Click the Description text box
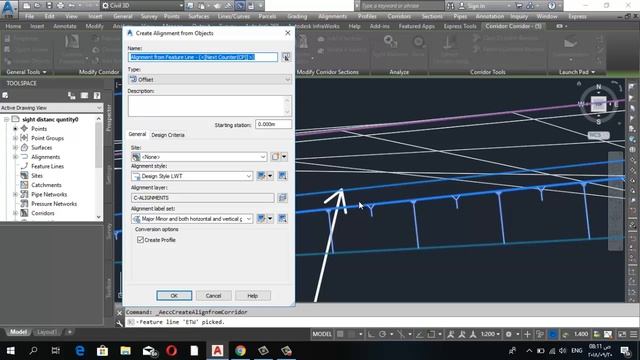 click(x=210, y=106)
